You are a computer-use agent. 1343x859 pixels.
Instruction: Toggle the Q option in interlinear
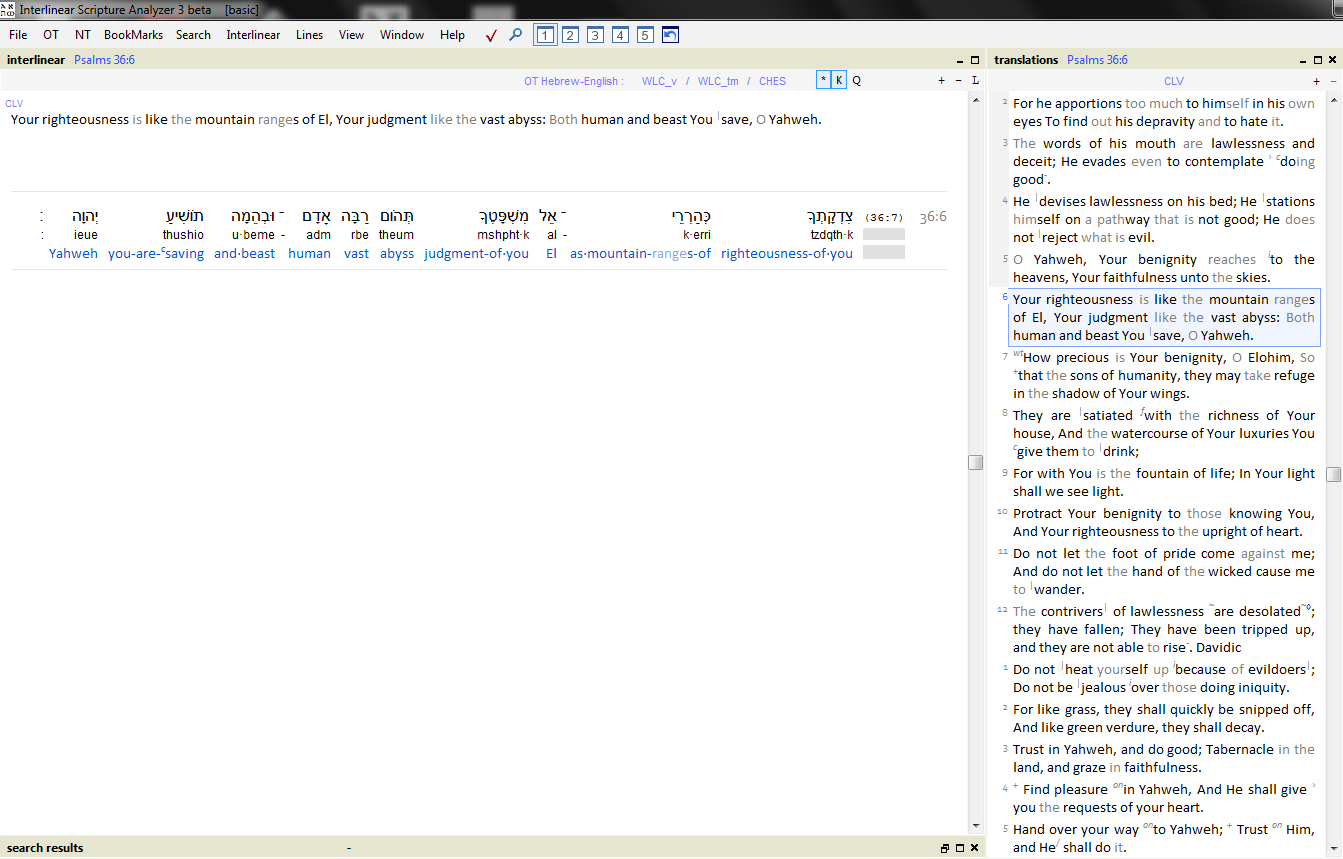pos(856,81)
